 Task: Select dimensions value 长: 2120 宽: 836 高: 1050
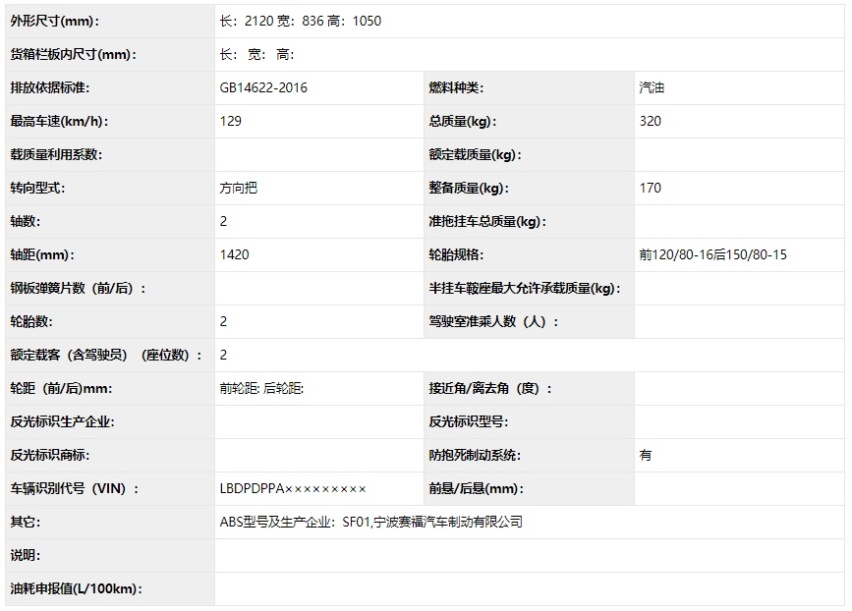tap(300, 21)
